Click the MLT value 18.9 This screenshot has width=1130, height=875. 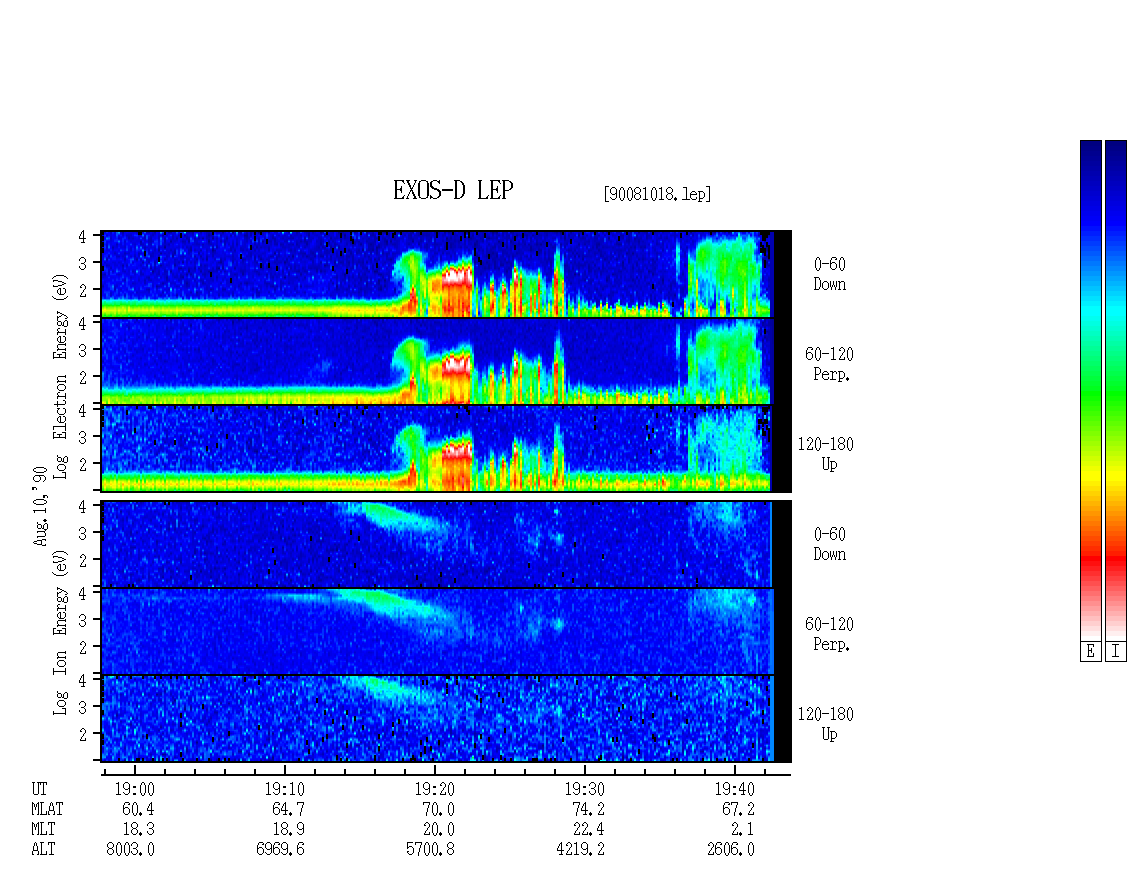tap(288, 830)
